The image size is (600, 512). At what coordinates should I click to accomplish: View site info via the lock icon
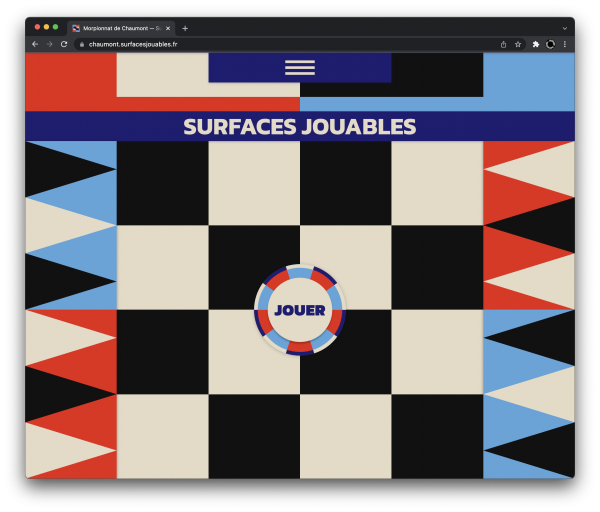81,44
